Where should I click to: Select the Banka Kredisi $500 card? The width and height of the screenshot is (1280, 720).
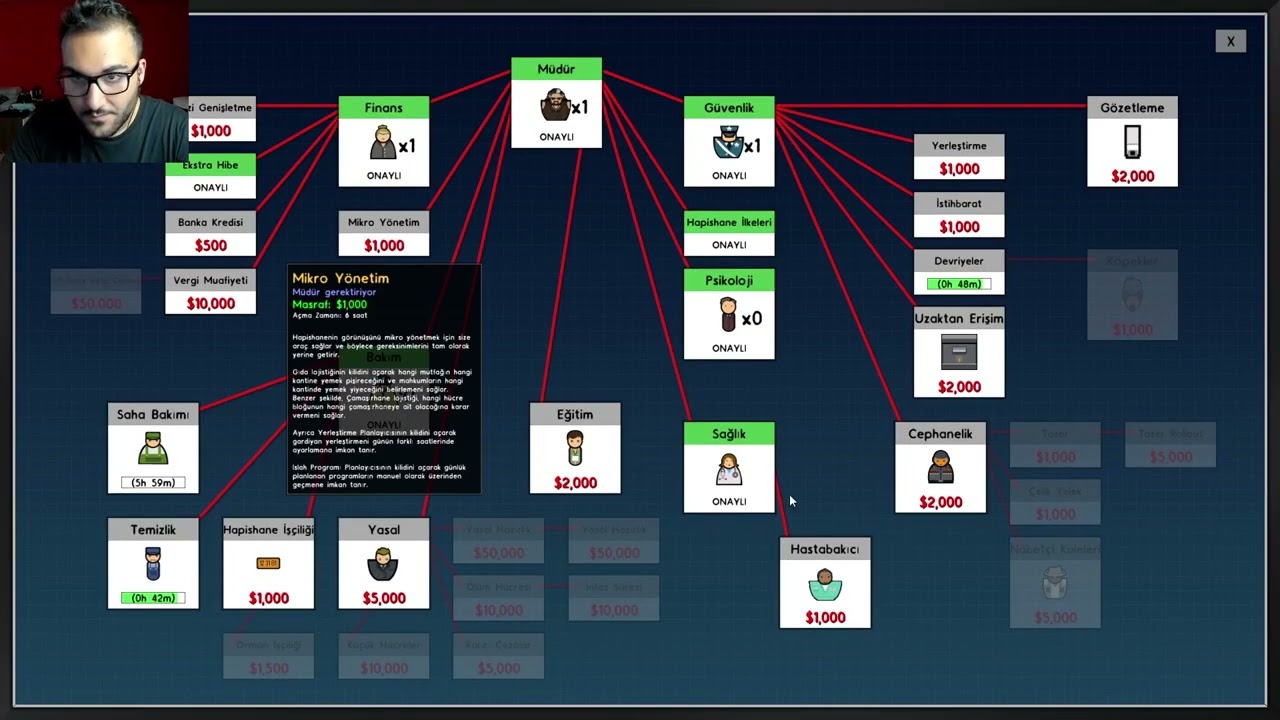[x=210, y=234]
